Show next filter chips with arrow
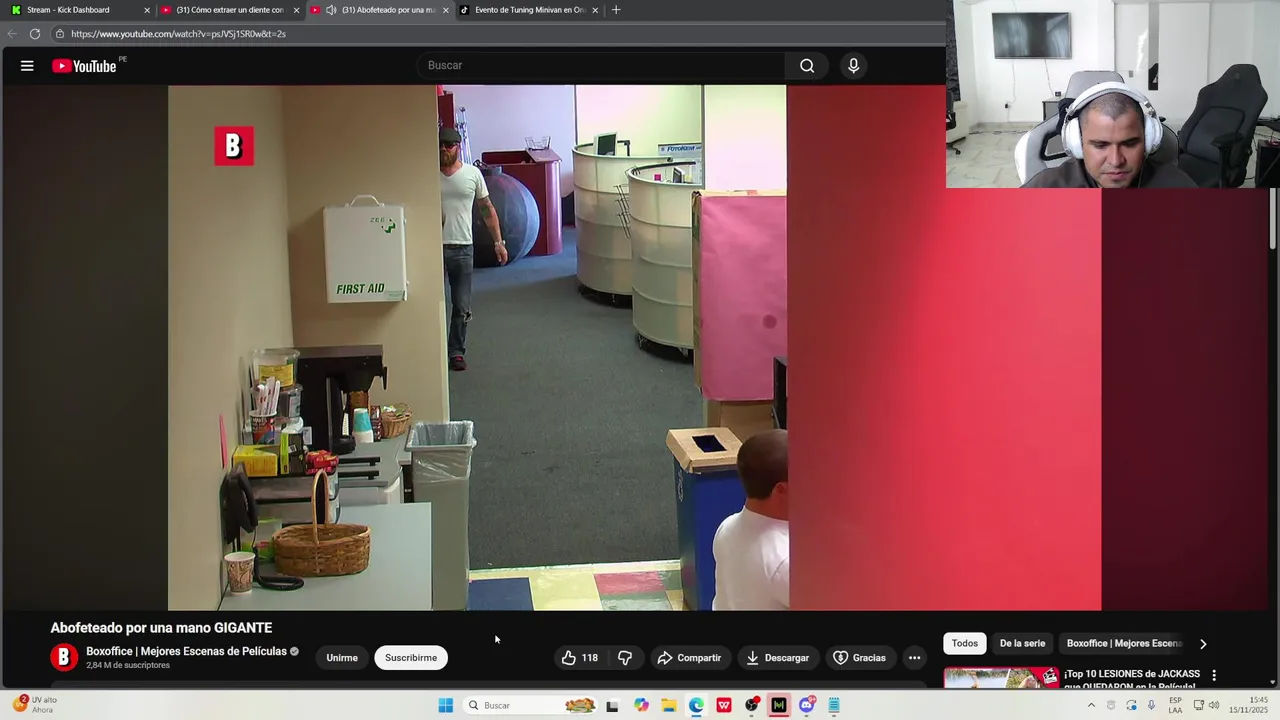This screenshot has height=720, width=1280. pos(1203,644)
